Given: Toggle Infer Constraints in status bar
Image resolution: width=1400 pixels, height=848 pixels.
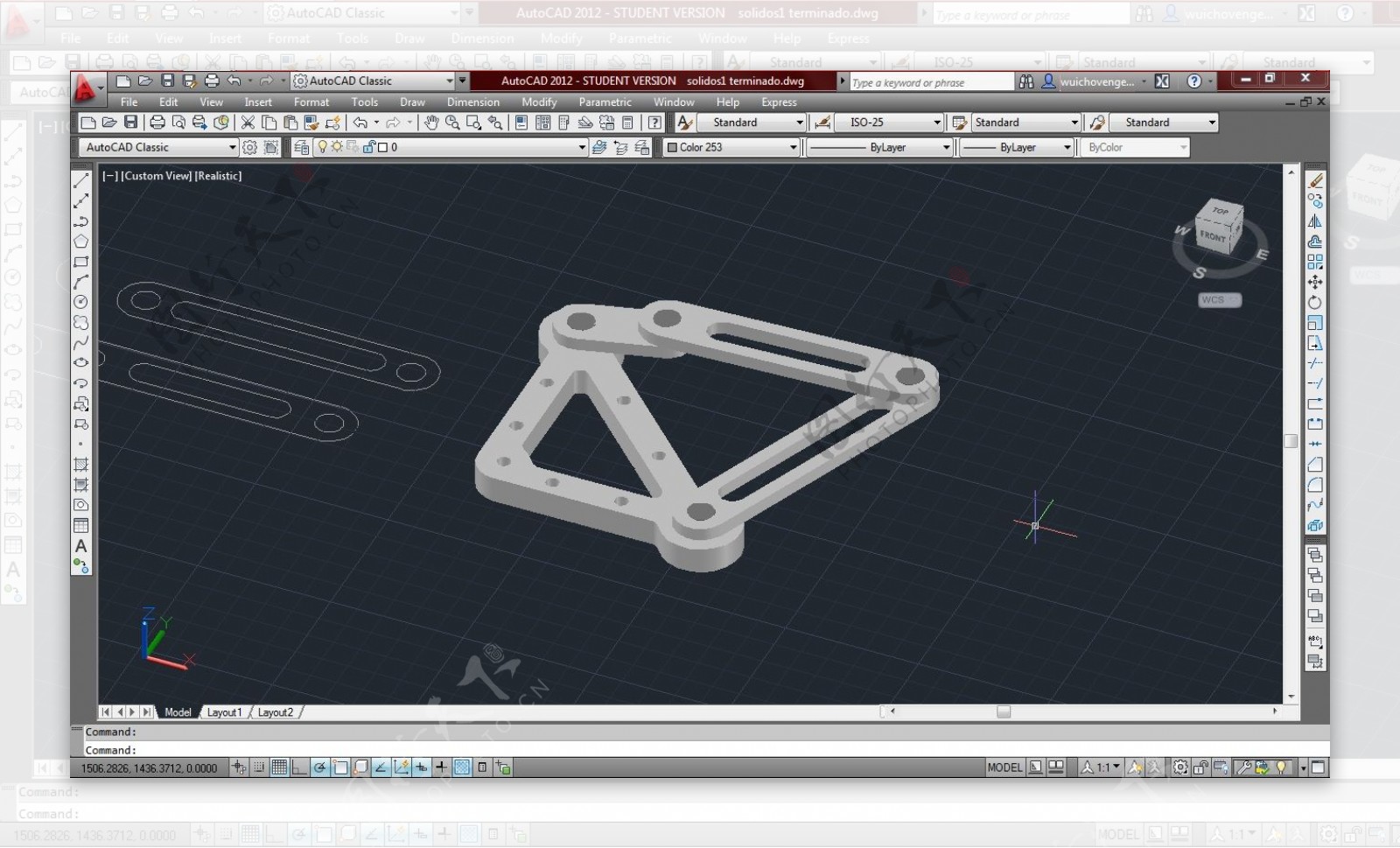Looking at the screenshot, I should 239,767.
